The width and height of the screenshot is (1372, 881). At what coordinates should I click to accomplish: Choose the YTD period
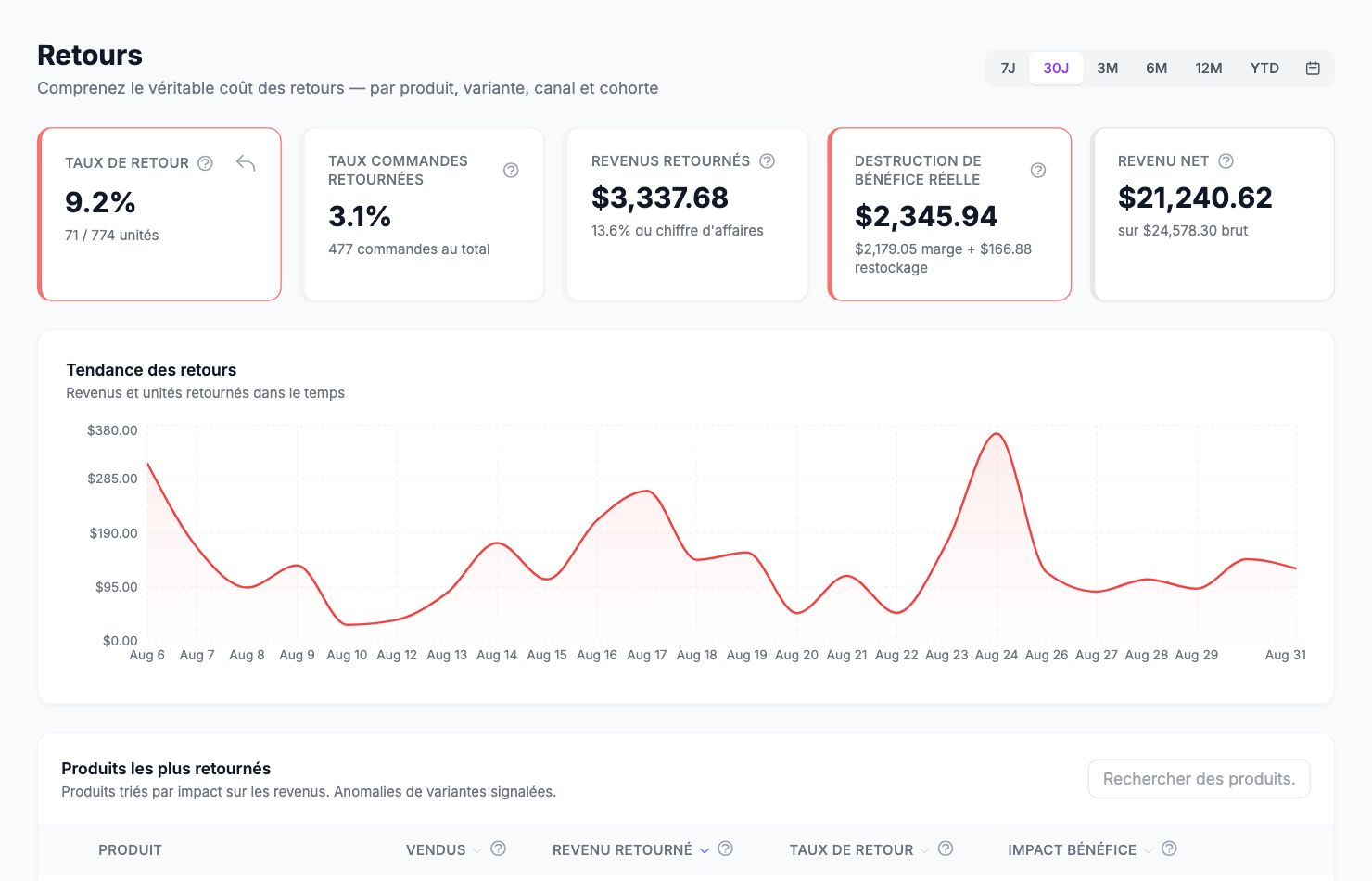tap(1264, 68)
